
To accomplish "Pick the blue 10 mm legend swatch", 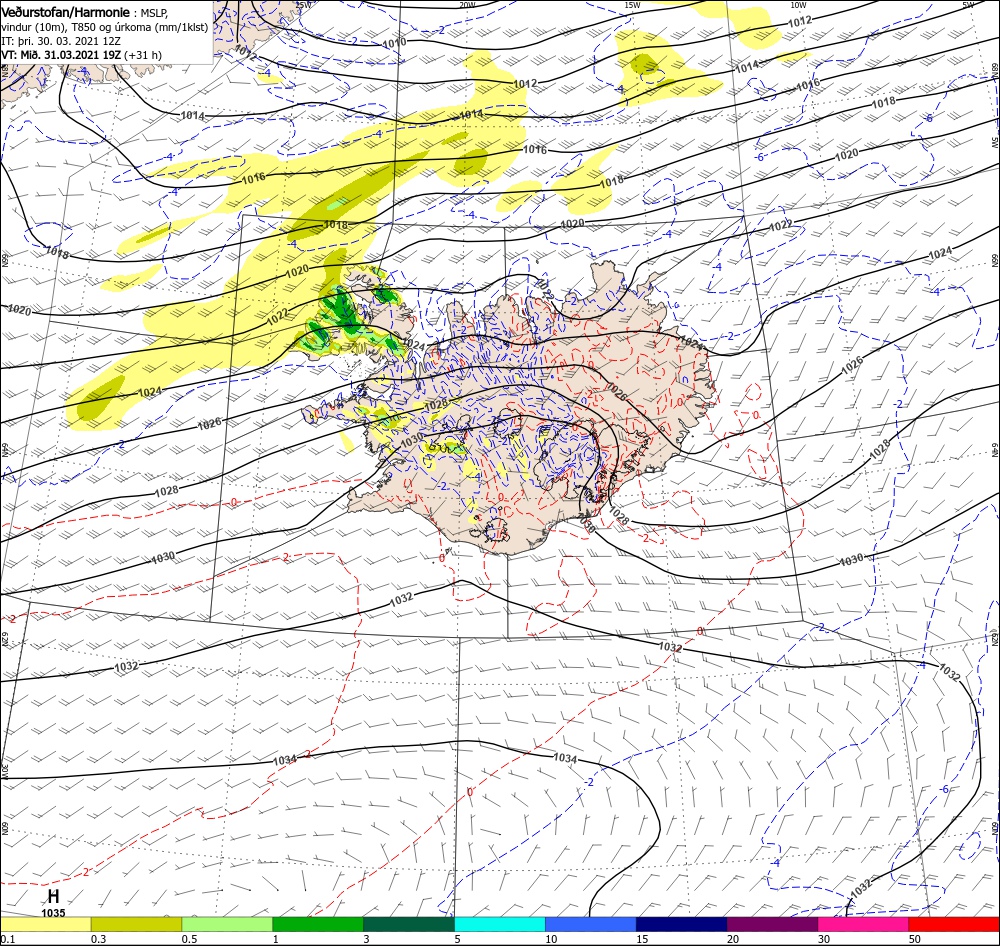I will 591,925.
